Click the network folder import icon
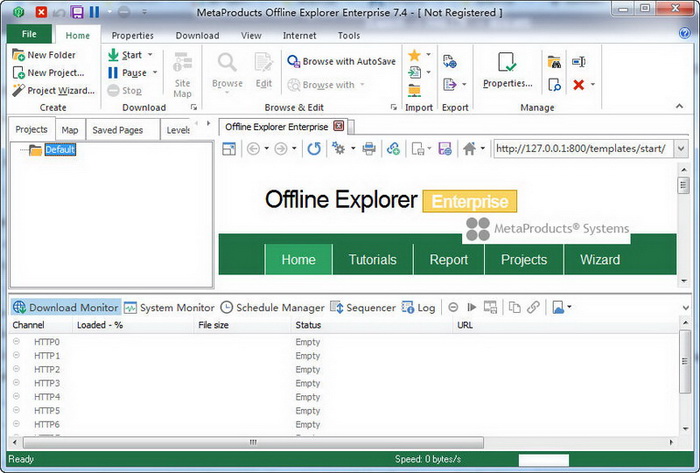Screen dimensions: 700x473 (414, 90)
